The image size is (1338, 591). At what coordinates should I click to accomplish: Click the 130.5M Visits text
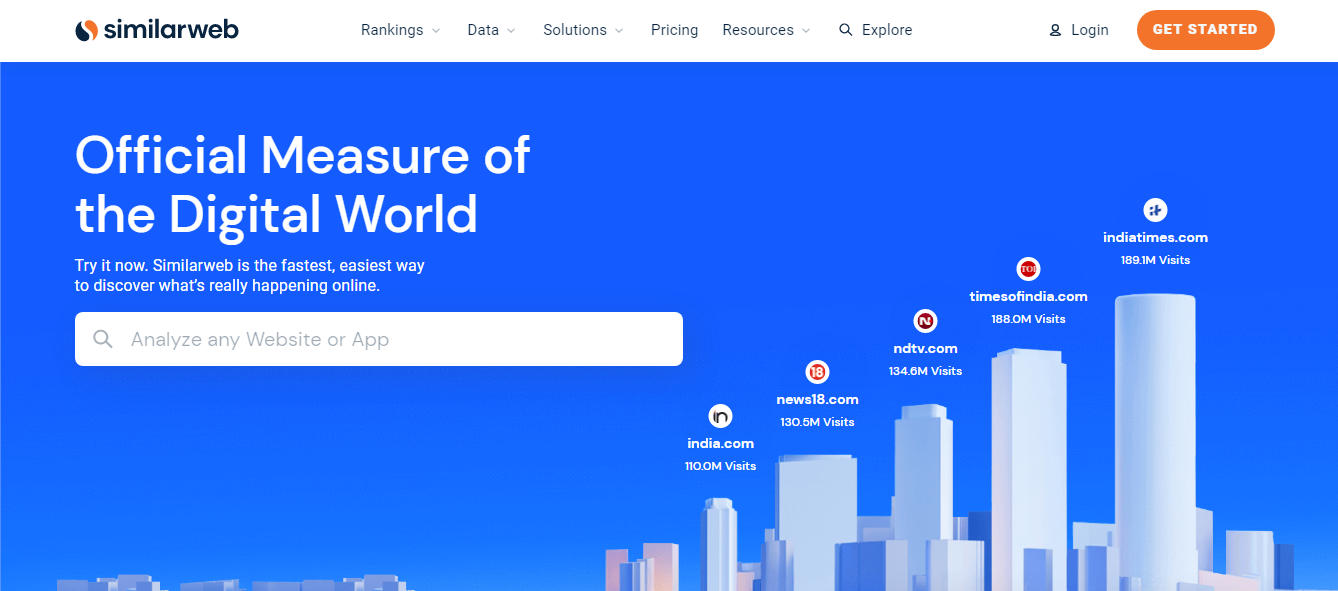(x=817, y=422)
